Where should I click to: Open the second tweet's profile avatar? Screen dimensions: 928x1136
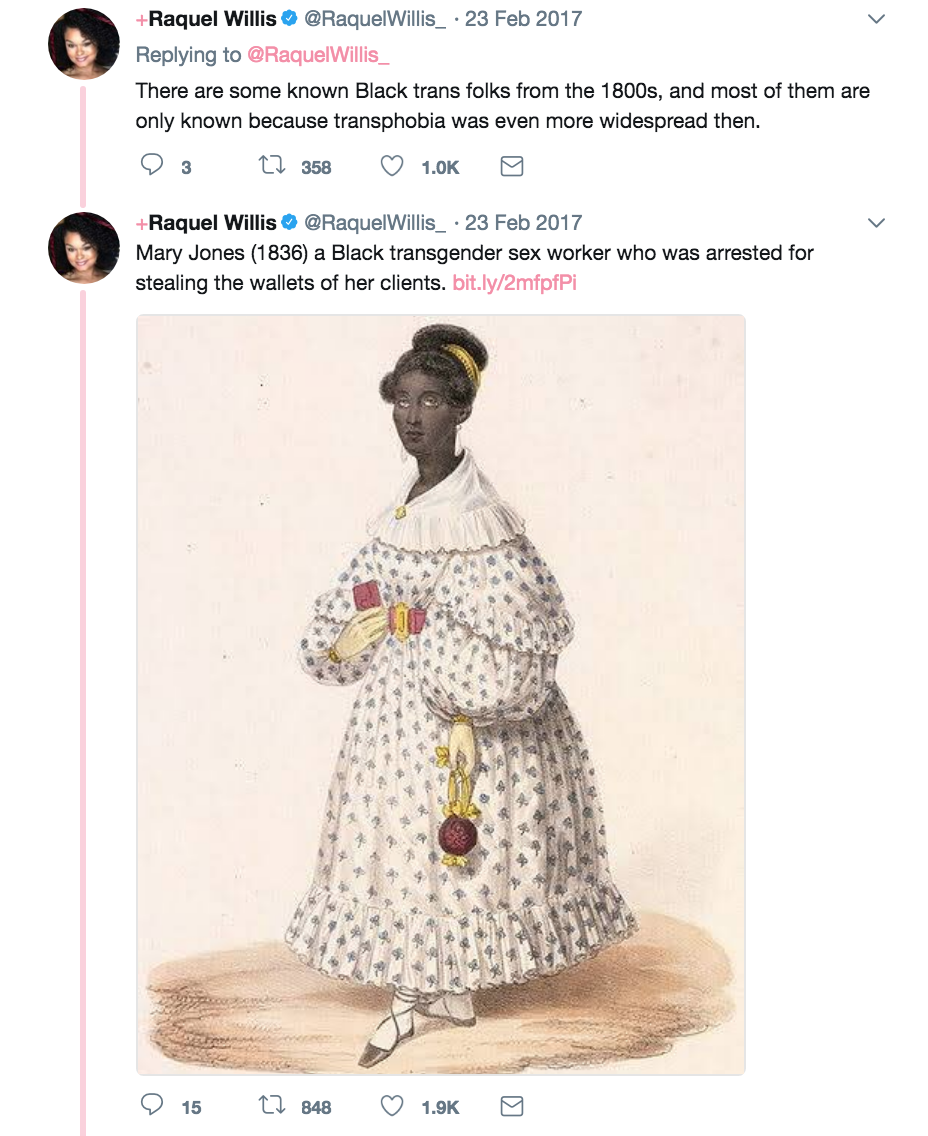coord(84,247)
